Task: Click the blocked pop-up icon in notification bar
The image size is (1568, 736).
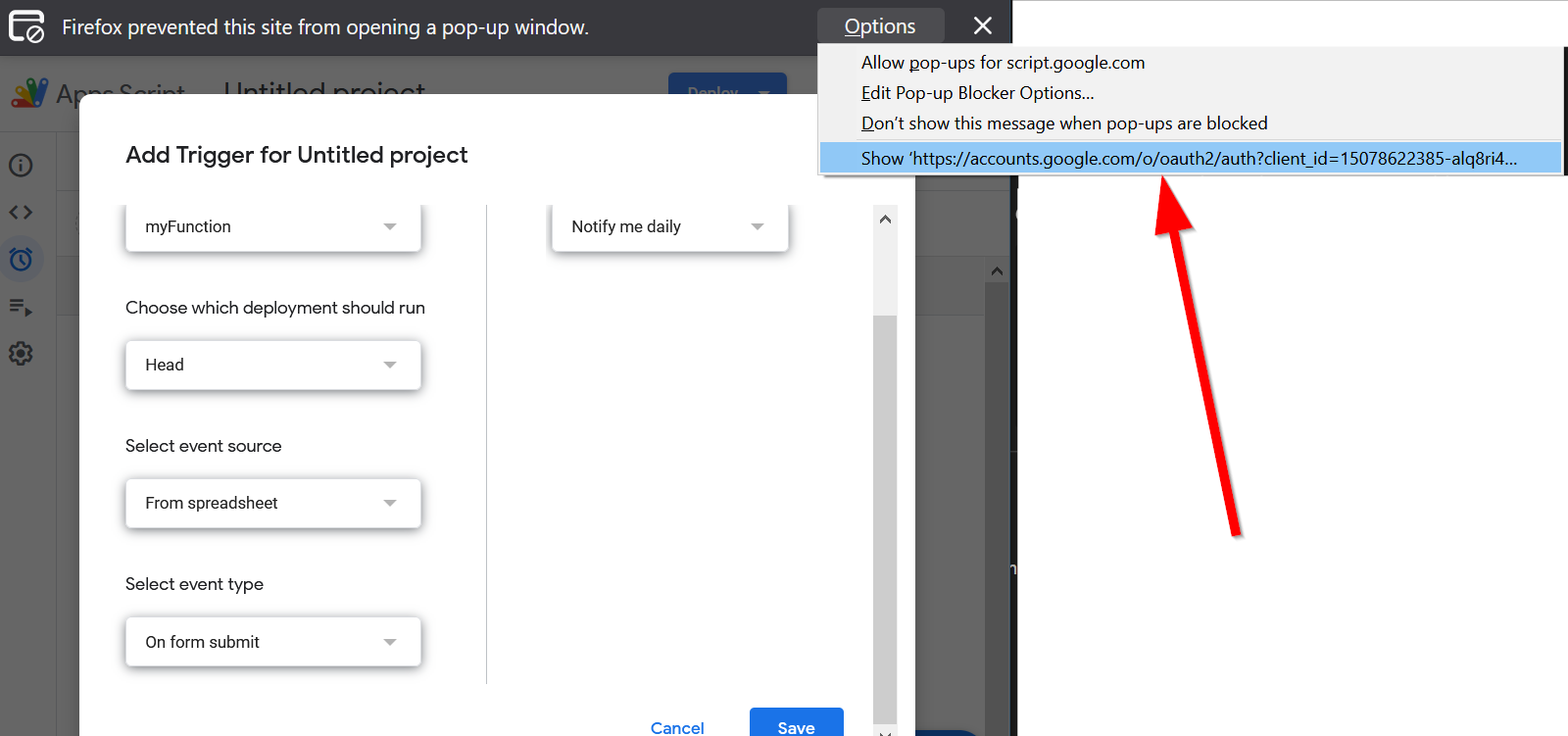Action: [26, 26]
